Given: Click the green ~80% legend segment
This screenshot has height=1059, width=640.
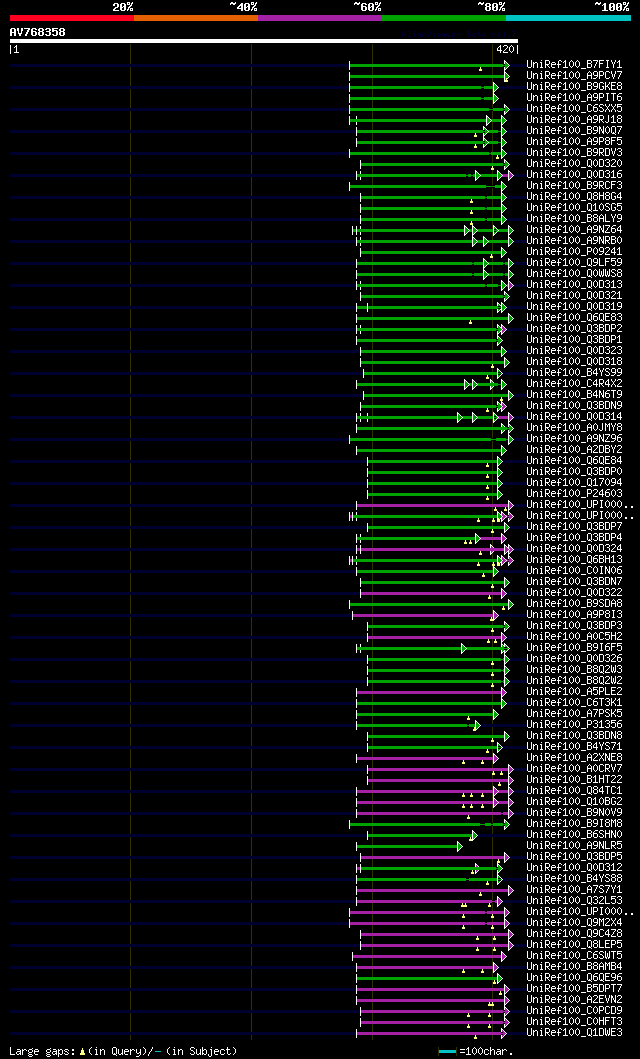Looking at the screenshot, I should 444,18.
